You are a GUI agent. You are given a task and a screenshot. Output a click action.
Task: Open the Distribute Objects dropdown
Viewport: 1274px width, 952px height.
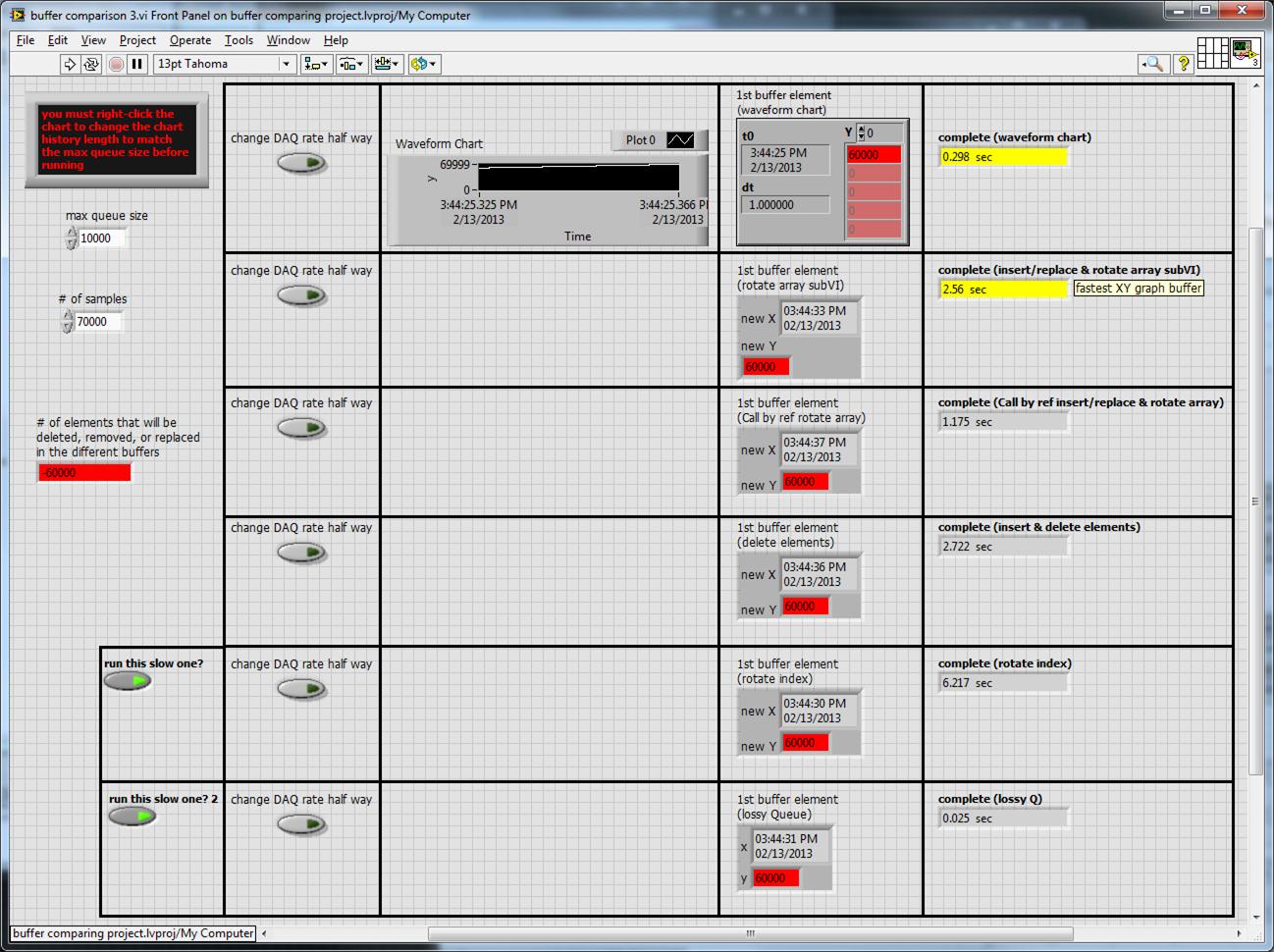(x=351, y=64)
